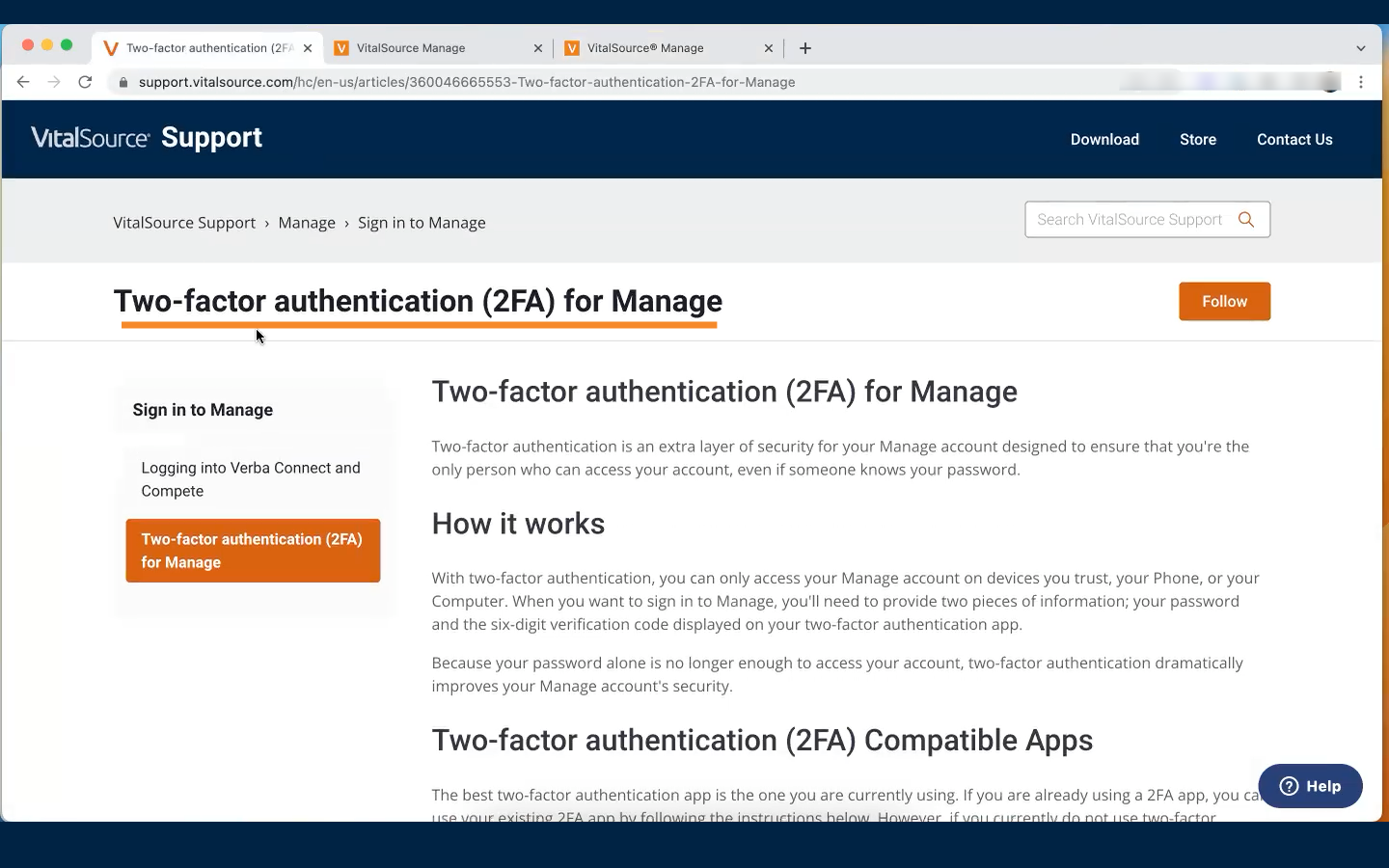Switch to the VitalSource Manage tab

tap(424, 48)
